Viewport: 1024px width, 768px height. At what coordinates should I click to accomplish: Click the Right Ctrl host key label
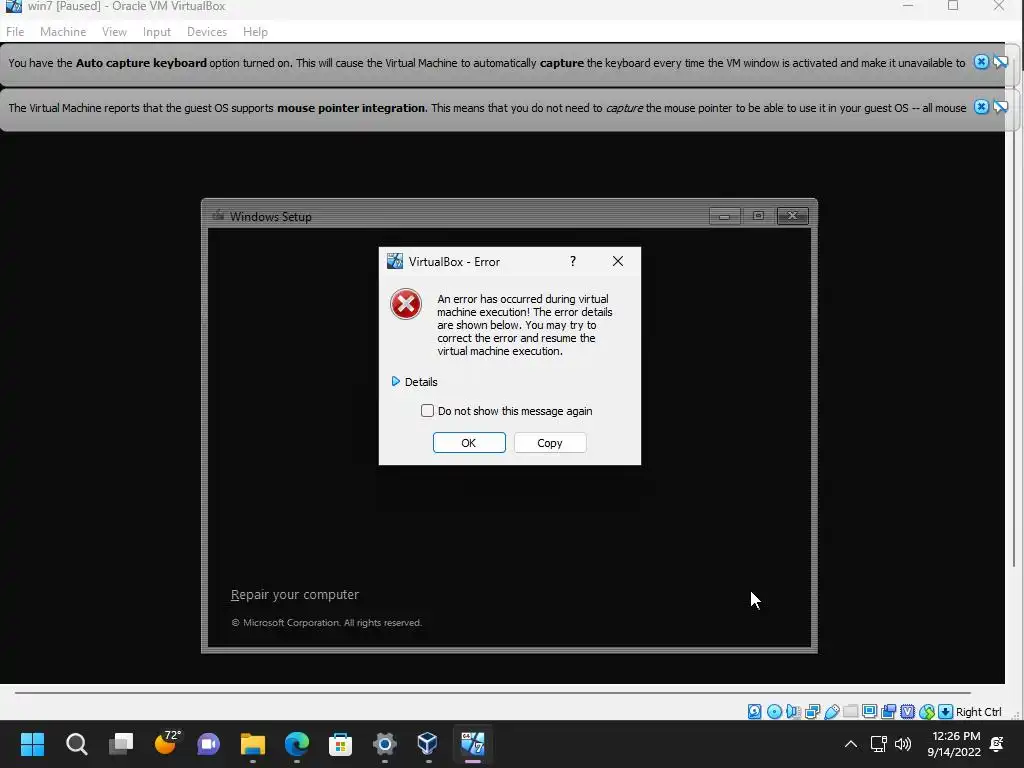978,712
